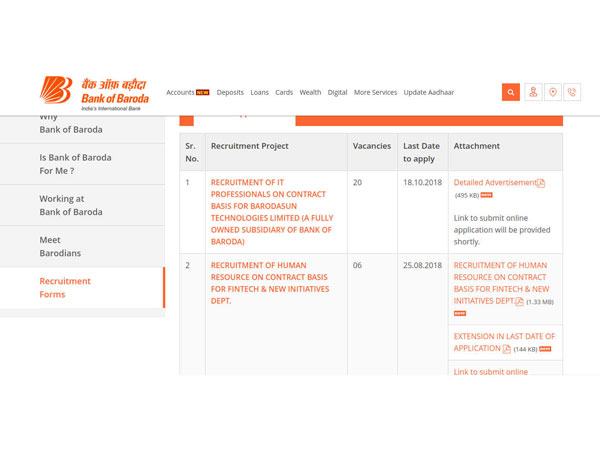Open IT Professionals recruitment project link
The height and width of the screenshot is (450, 600).
[x=272, y=212]
